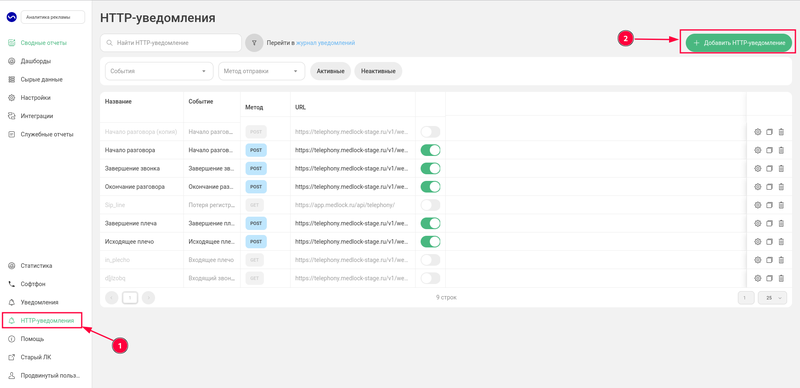800x388 pixels.
Task: Delete the djjlzobq notification
Action: [781, 279]
